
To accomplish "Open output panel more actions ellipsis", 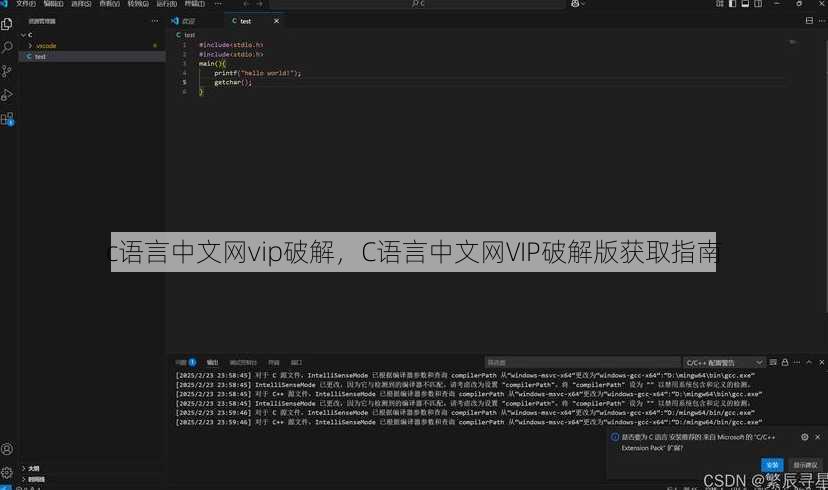I will [x=797, y=362].
